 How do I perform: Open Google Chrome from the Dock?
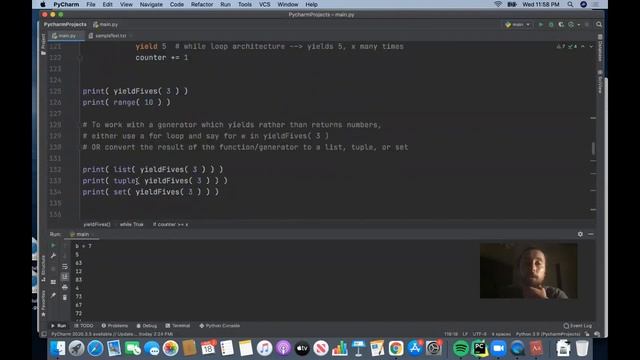tap(396, 349)
